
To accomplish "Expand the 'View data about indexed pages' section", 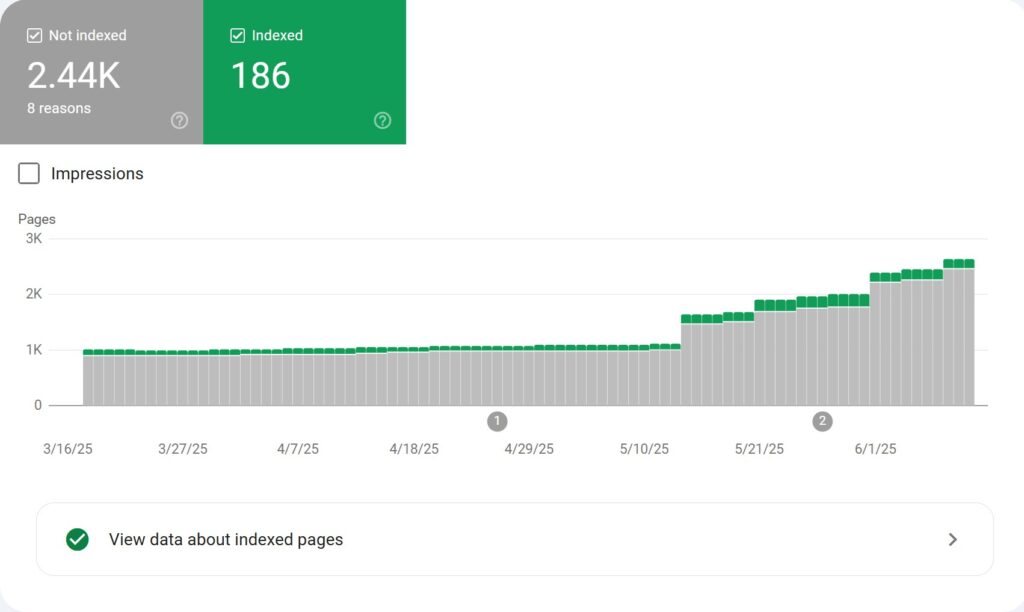I will [x=513, y=539].
